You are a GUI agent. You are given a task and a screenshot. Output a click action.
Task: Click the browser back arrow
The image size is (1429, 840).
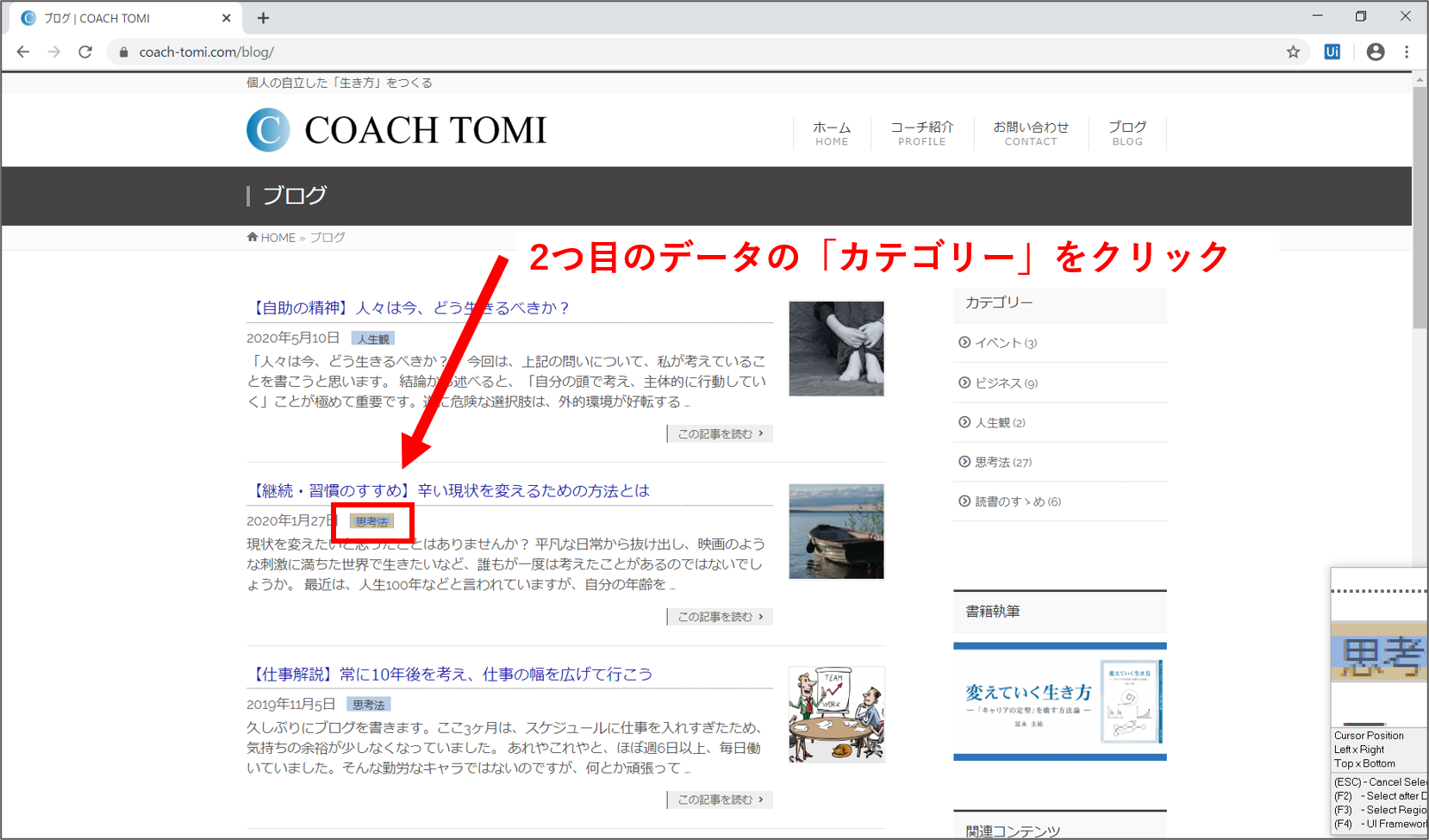tap(23, 52)
